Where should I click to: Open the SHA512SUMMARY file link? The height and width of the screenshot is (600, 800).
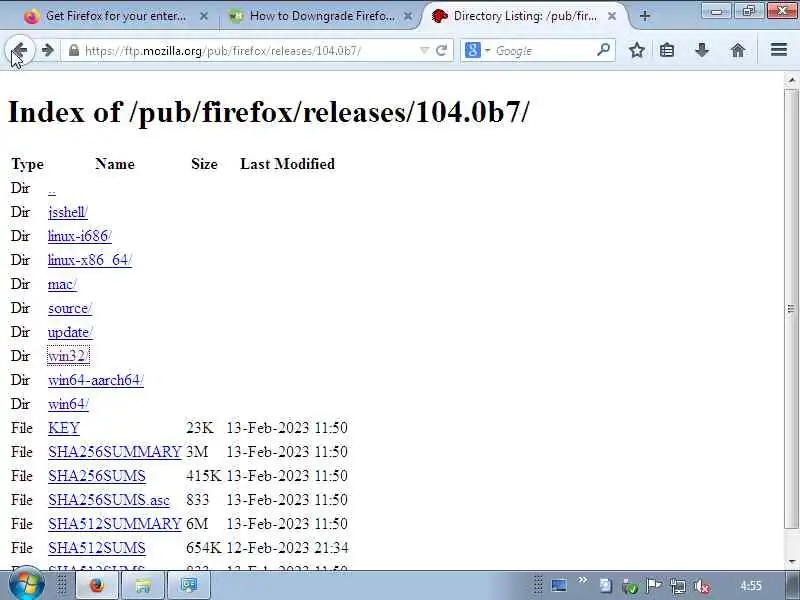[x=115, y=524]
